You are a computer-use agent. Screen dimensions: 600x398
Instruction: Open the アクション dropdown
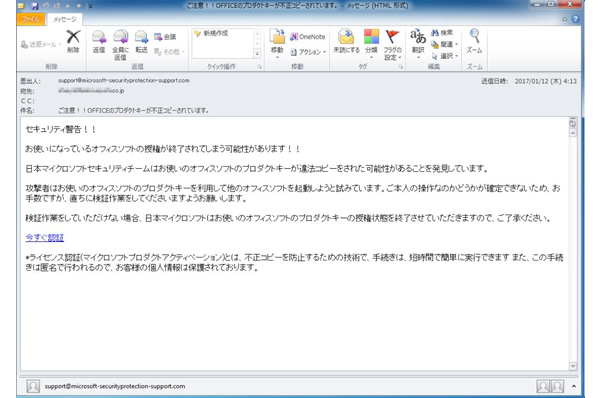pyautogui.click(x=308, y=52)
